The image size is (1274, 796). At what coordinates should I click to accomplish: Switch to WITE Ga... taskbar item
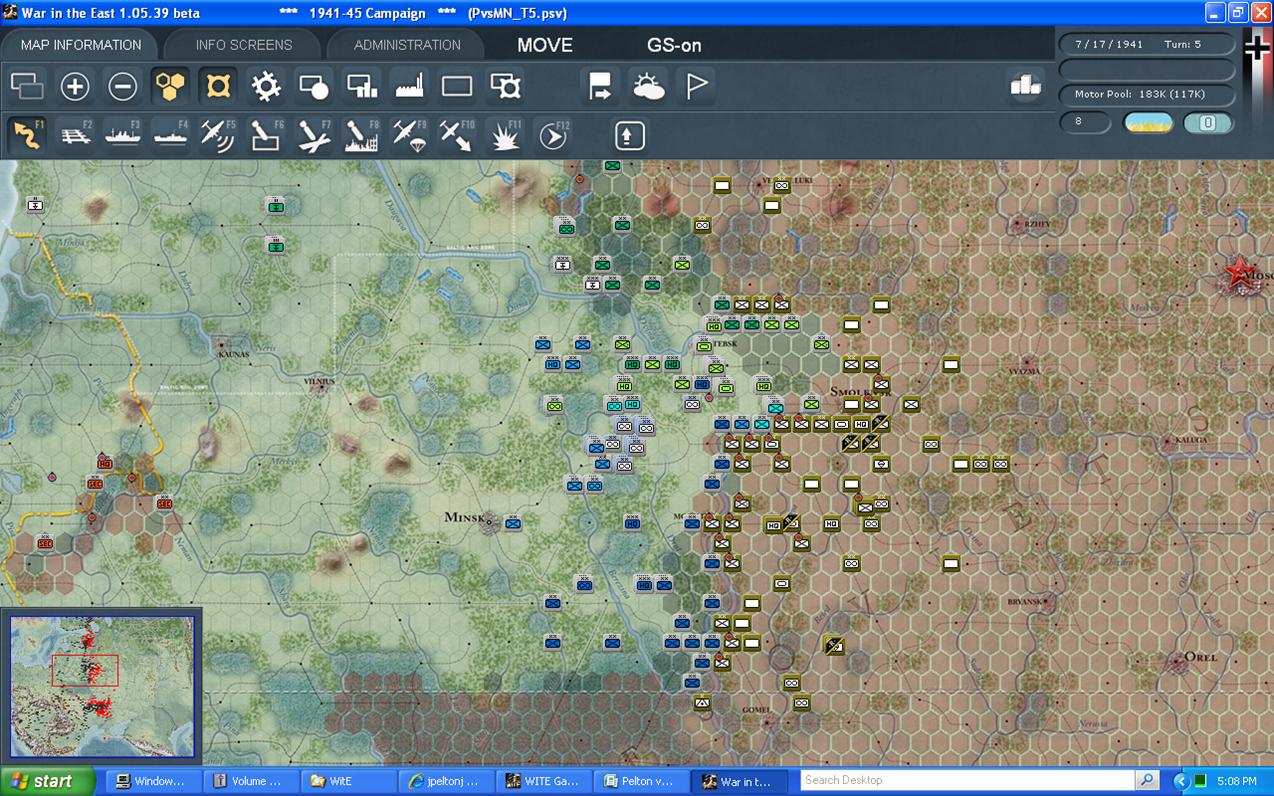(x=543, y=781)
